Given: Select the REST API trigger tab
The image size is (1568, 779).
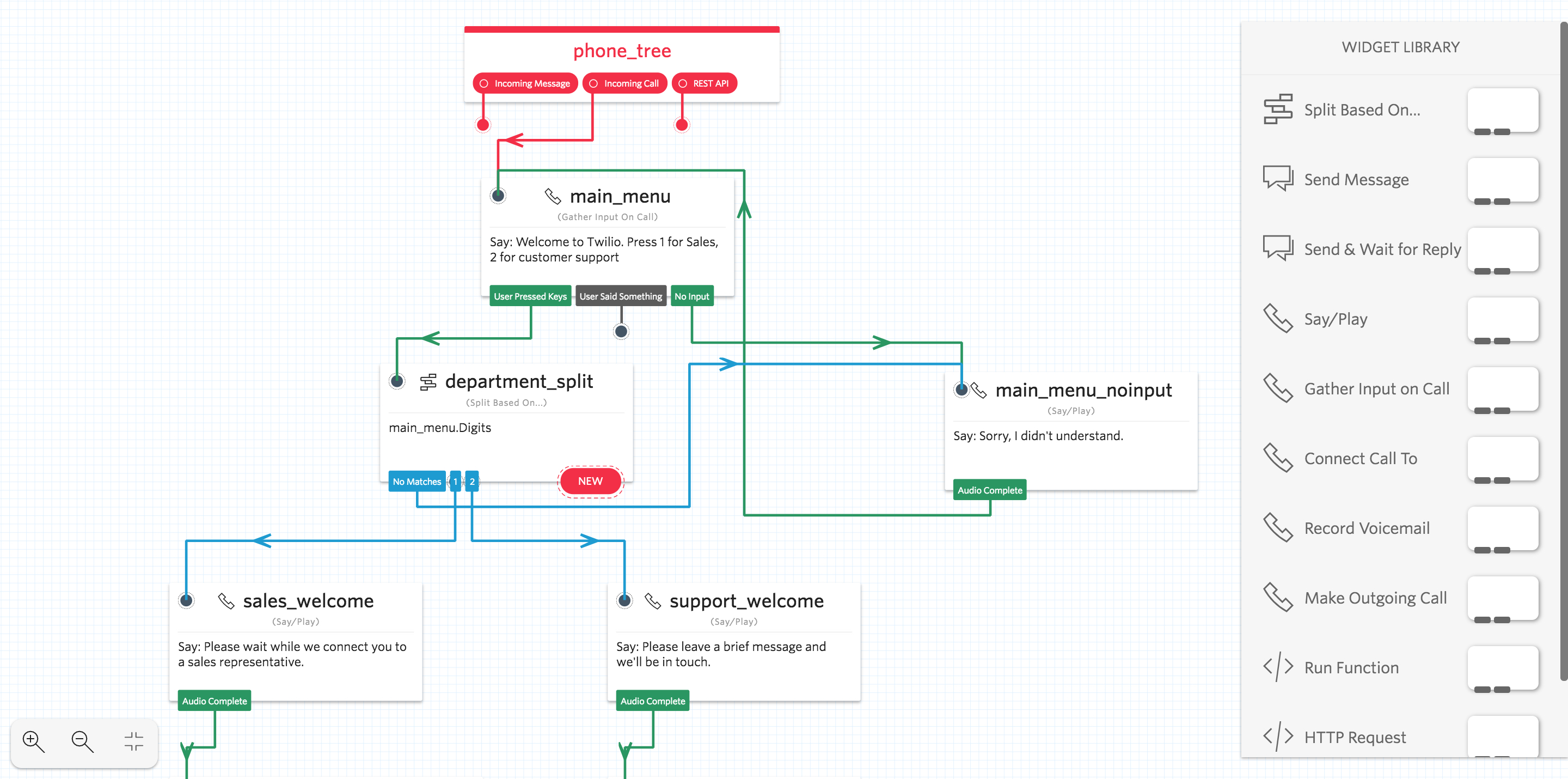Looking at the screenshot, I should point(710,83).
